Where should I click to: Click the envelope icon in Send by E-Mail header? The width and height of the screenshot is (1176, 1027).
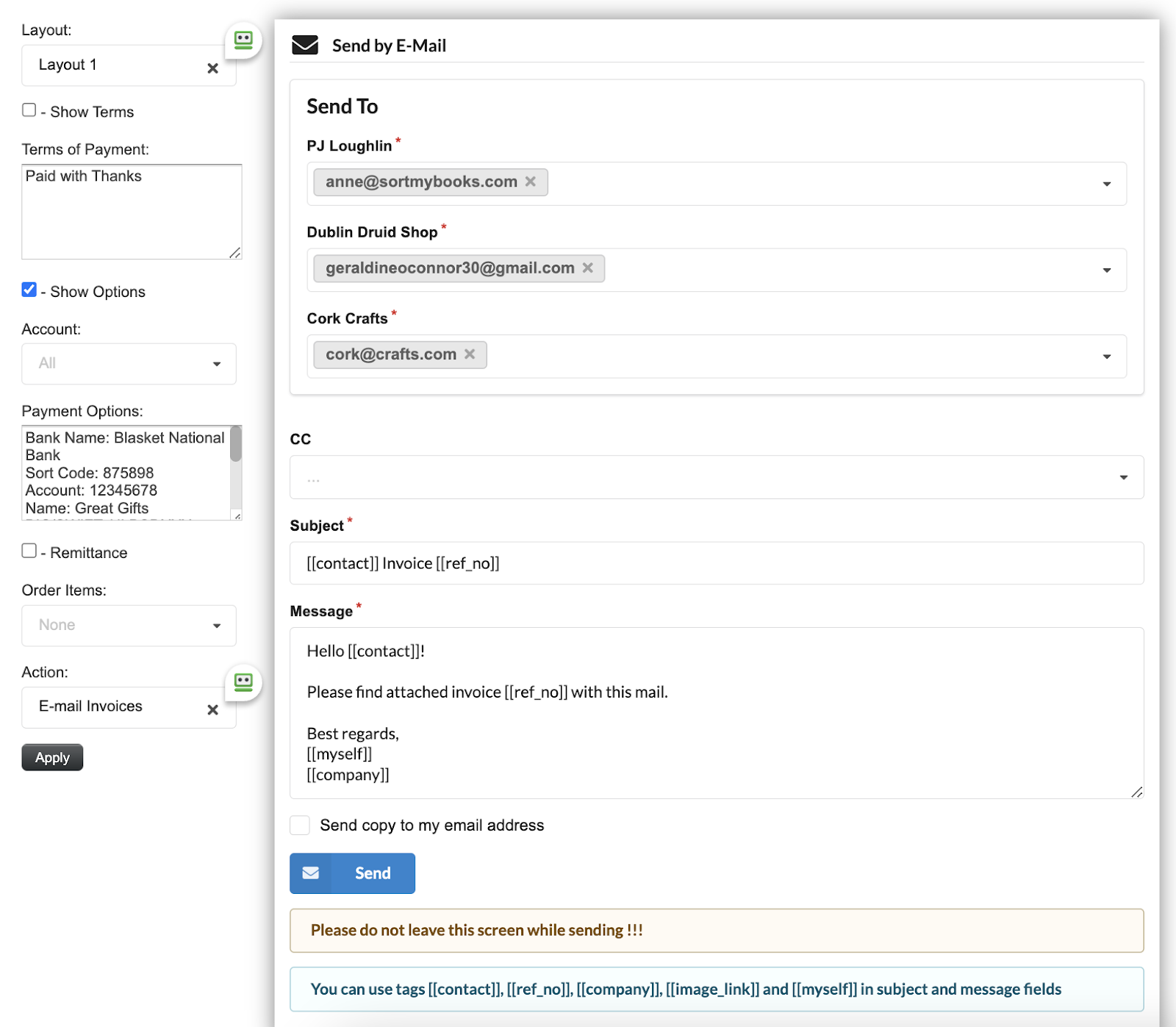pyautogui.click(x=305, y=46)
